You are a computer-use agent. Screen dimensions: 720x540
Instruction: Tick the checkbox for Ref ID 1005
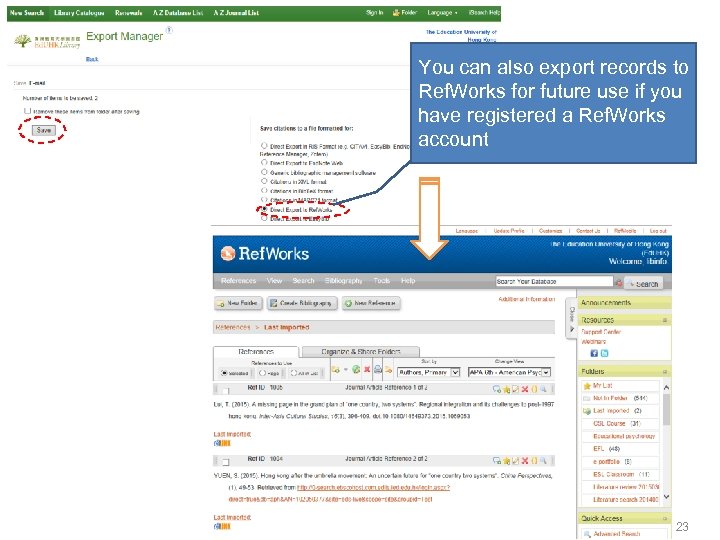(225, 391)
